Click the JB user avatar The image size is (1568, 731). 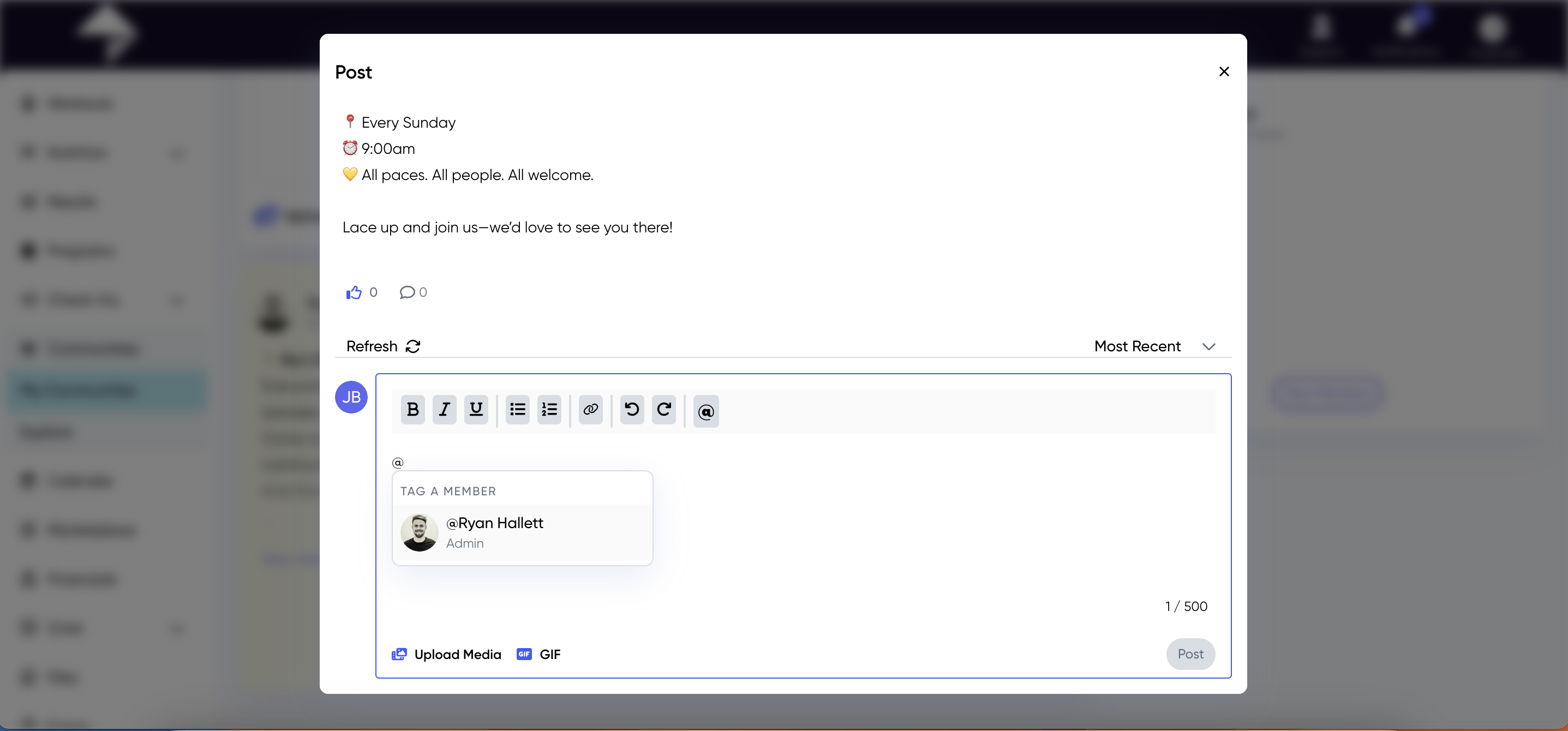[351, 398]
